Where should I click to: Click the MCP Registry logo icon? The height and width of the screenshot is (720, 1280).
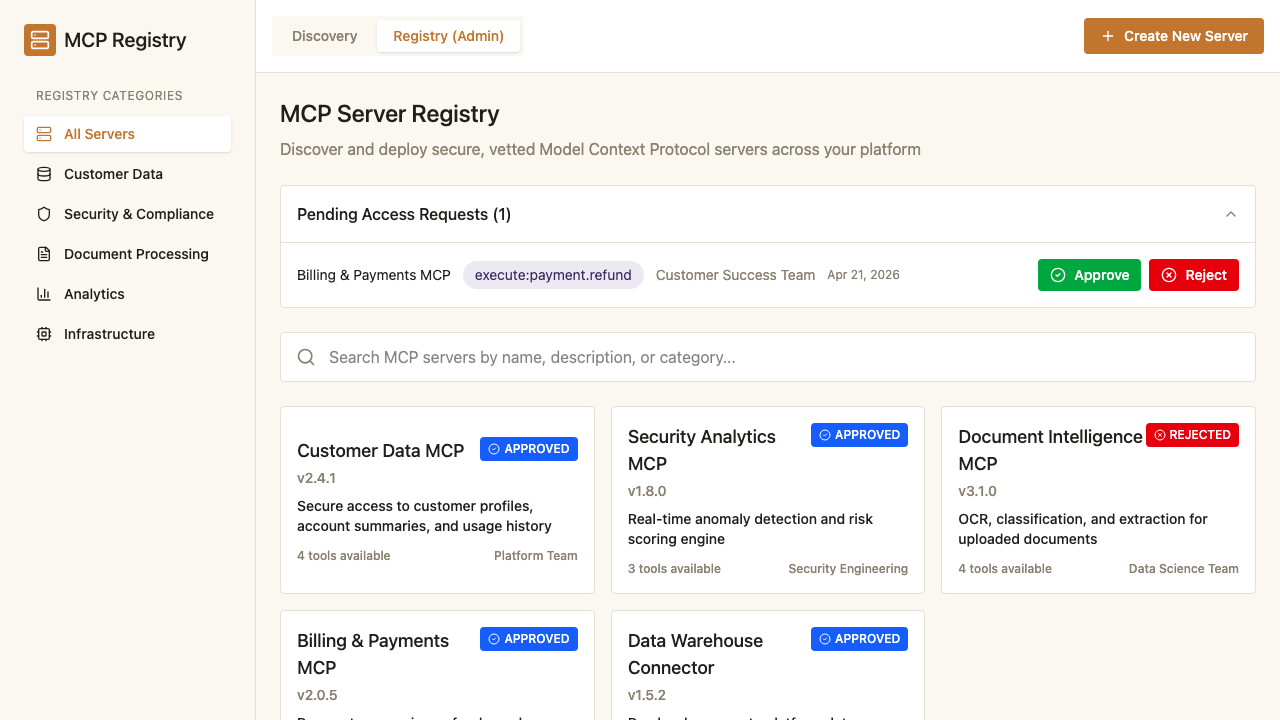pyautogui.click(x=40, y=40)
